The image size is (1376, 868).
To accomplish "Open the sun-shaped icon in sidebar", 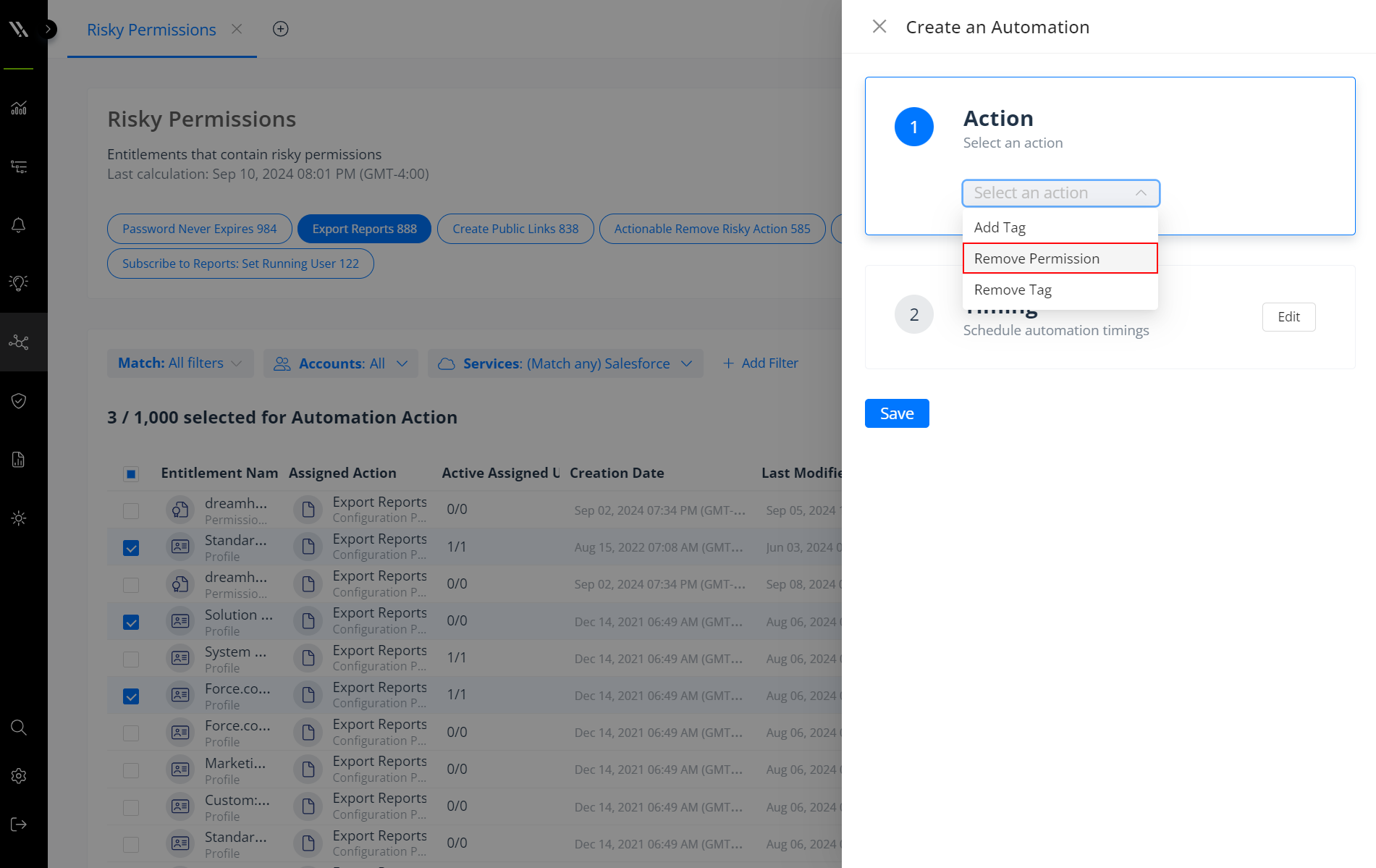I will 19,518.
